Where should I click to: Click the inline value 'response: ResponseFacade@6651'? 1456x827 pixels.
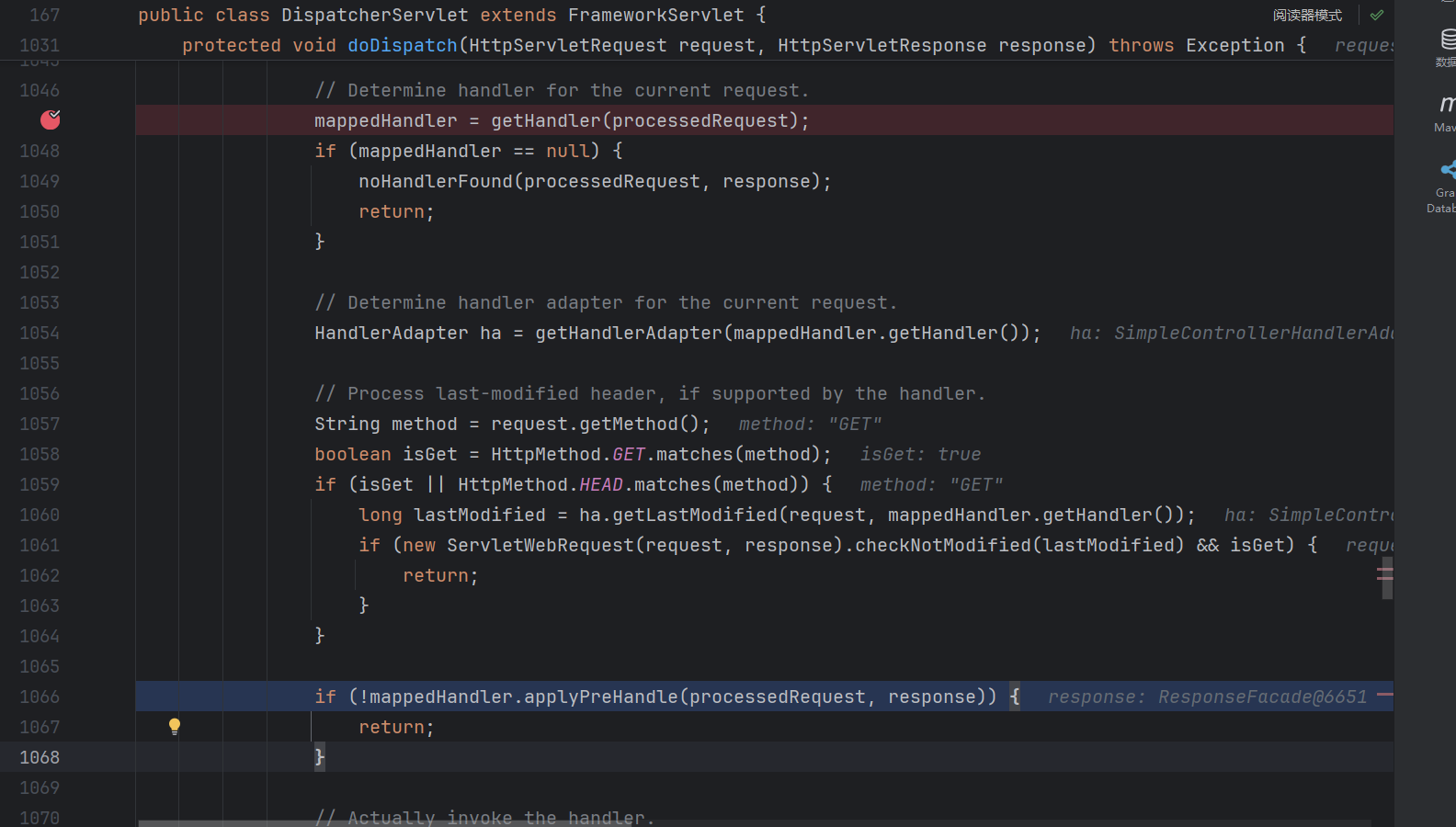[1207, 697]
